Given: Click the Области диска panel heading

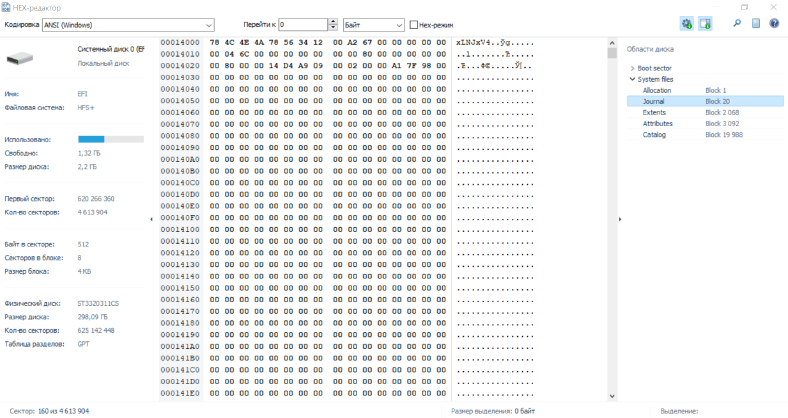Looking at the screenshot, I should [650, 49].
